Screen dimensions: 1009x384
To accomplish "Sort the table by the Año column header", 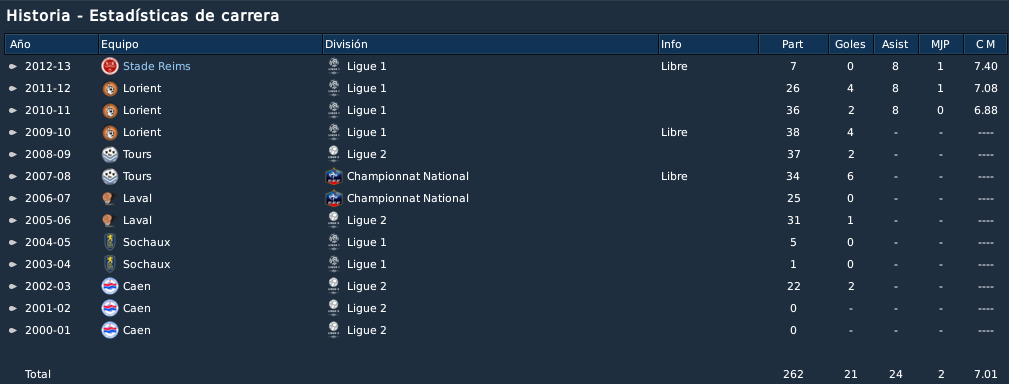I will click(51, 44).
